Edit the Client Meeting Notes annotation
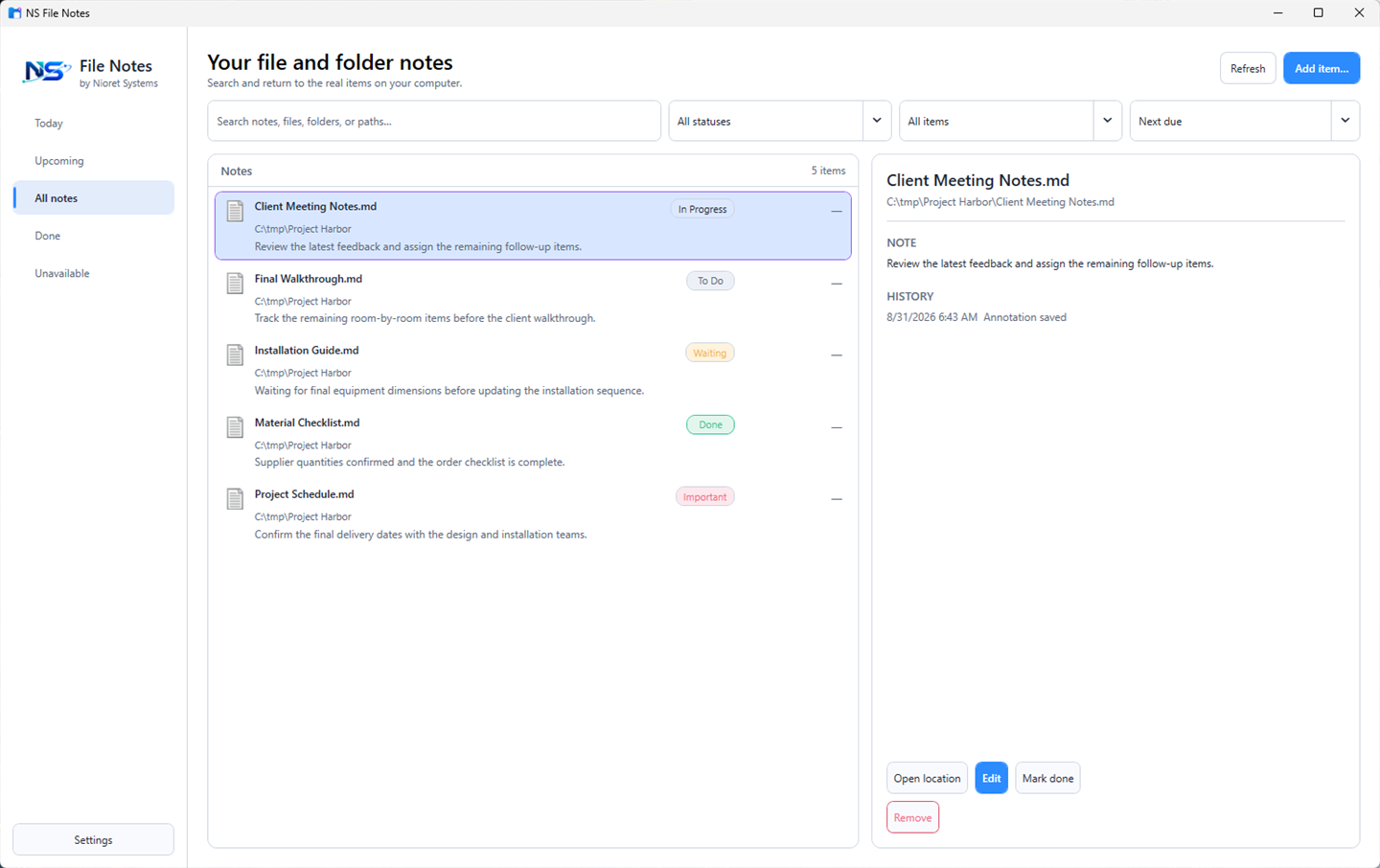The height and width of the screenshot is (868, 1380). pyautogui.click(x=991, y=778)
